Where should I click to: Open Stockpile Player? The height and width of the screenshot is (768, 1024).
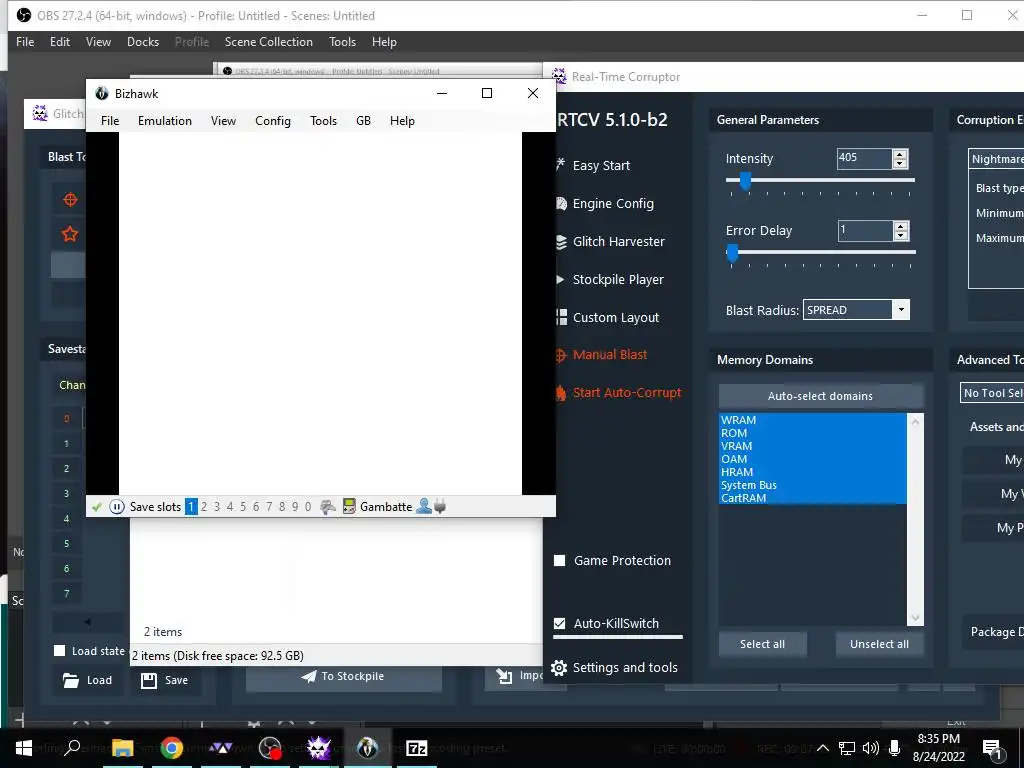(617, 280)
